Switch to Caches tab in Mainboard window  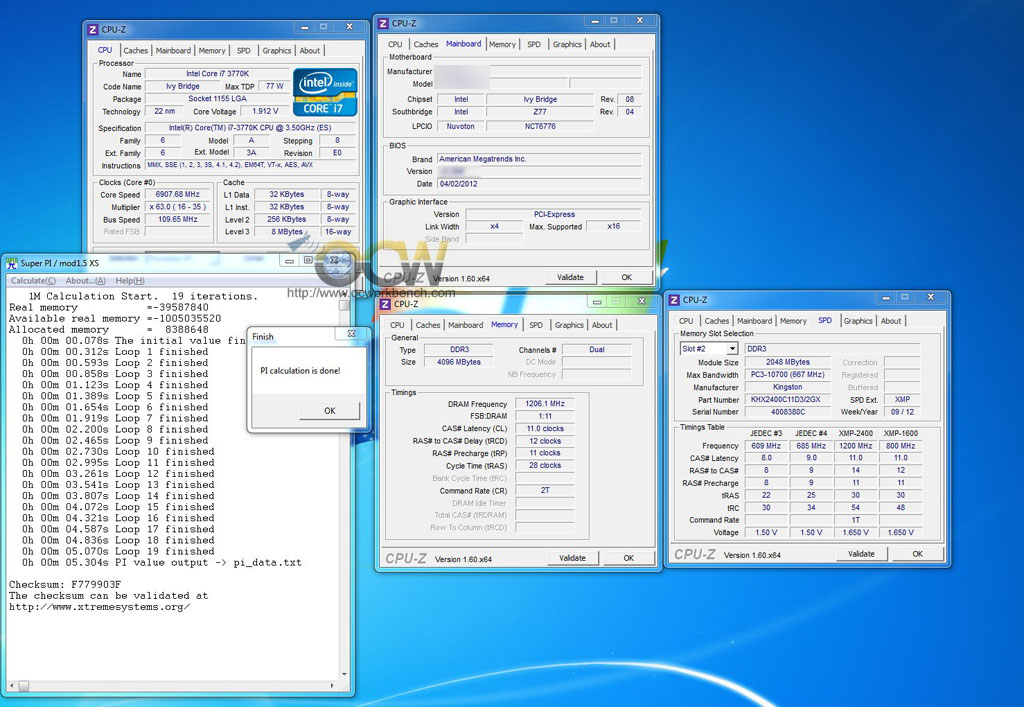point(426,44)
